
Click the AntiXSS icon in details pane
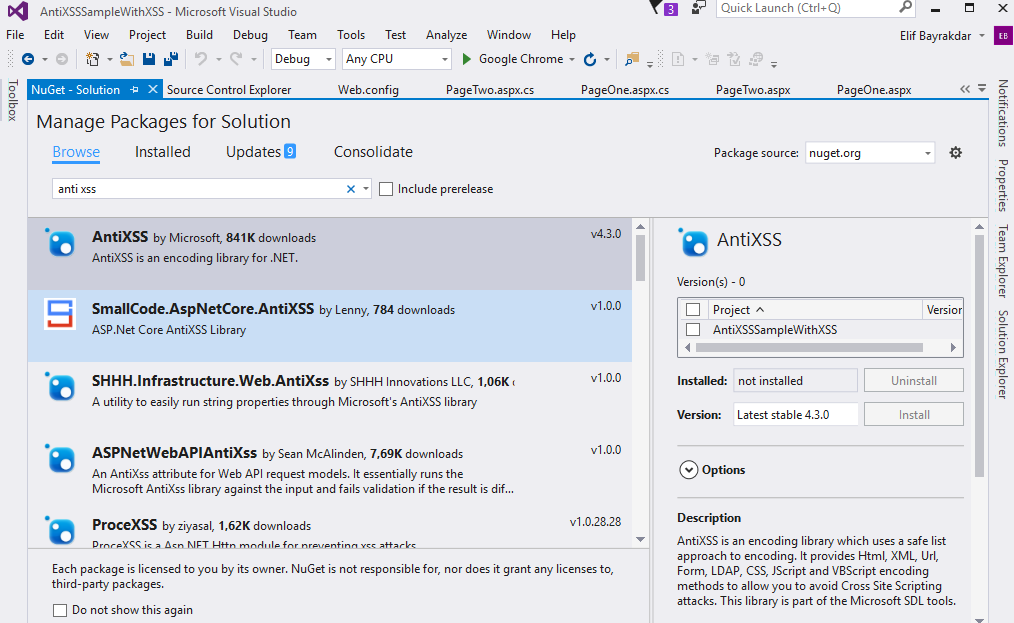coord(693,243)
